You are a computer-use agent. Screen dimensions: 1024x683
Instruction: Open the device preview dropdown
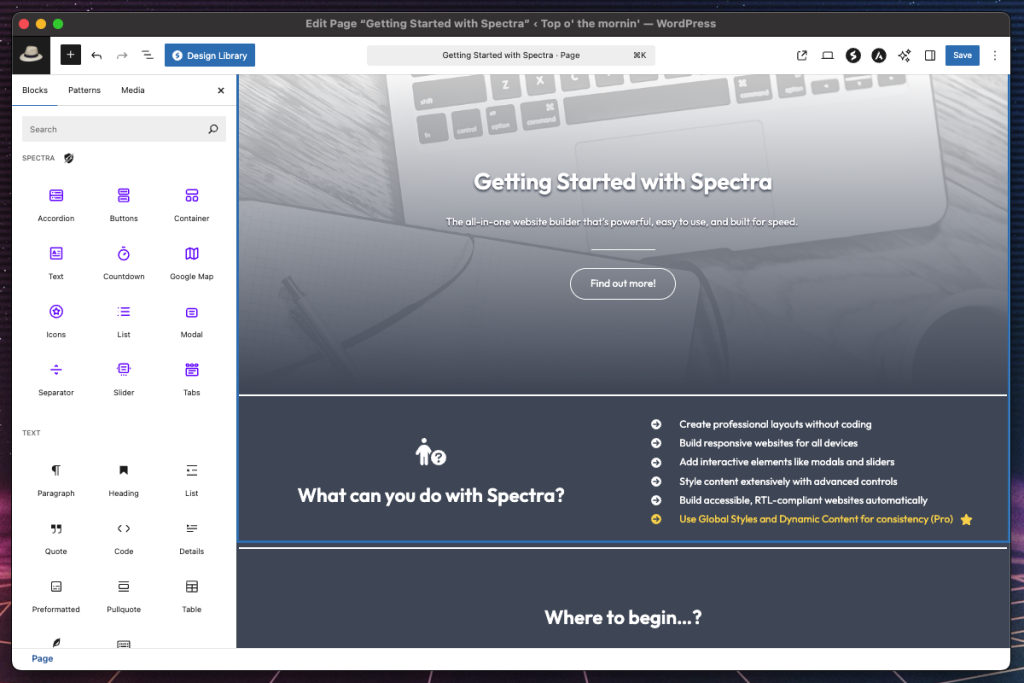[x=828, y=55]
